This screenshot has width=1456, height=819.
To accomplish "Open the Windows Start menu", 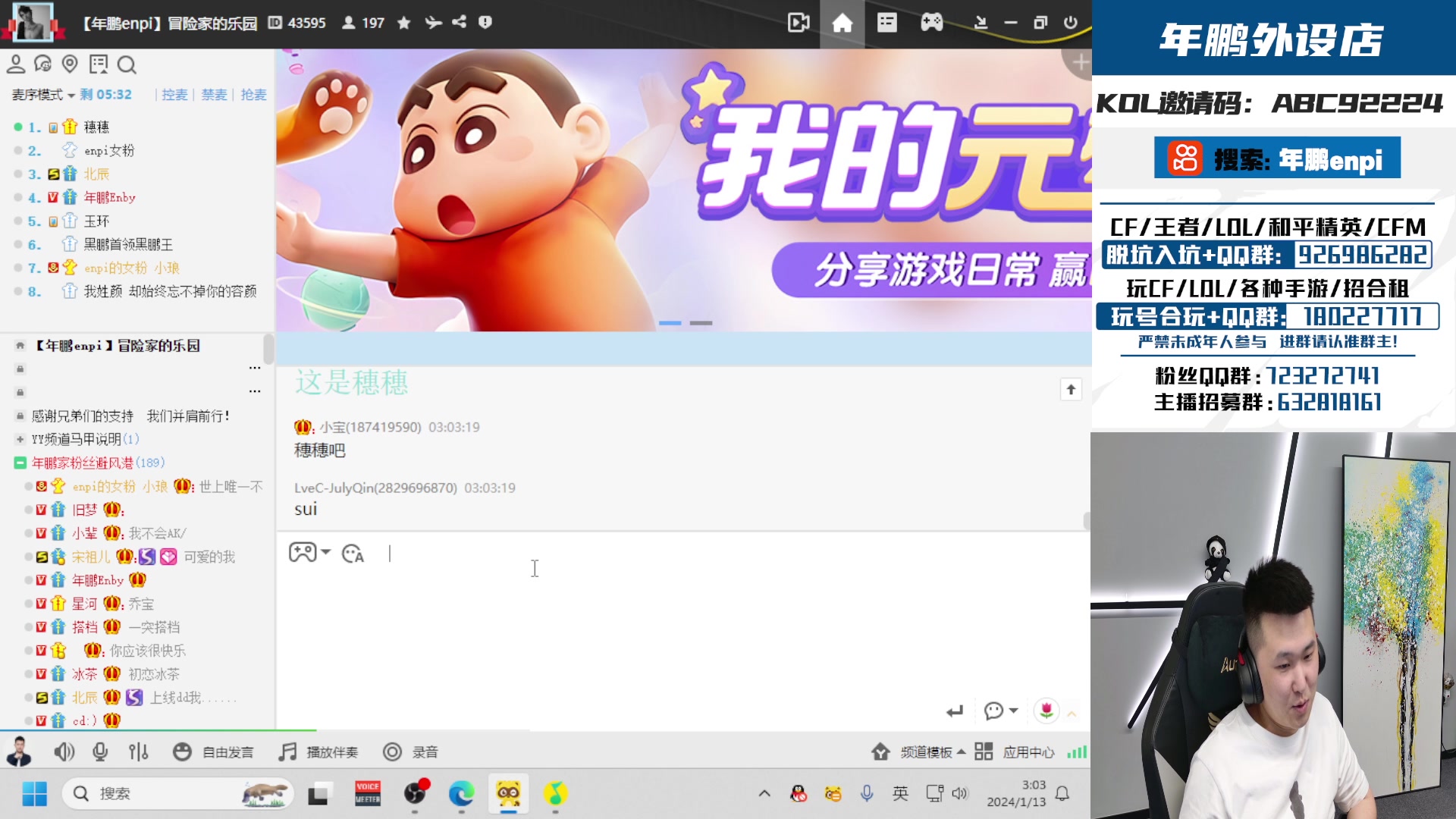I will pyautogui.click(x=34, y=794).
